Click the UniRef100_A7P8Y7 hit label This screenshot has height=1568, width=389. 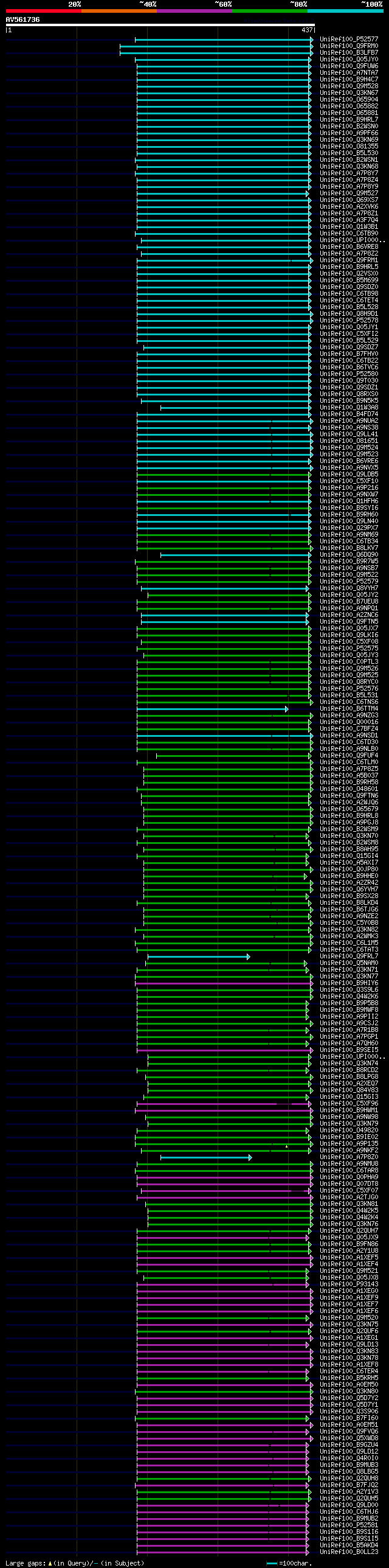349,173
